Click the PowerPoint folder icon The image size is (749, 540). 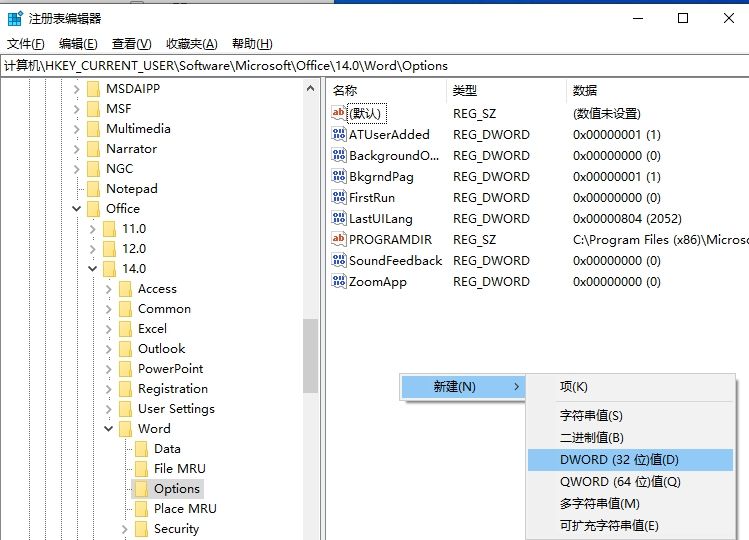(x=126, y=369)
